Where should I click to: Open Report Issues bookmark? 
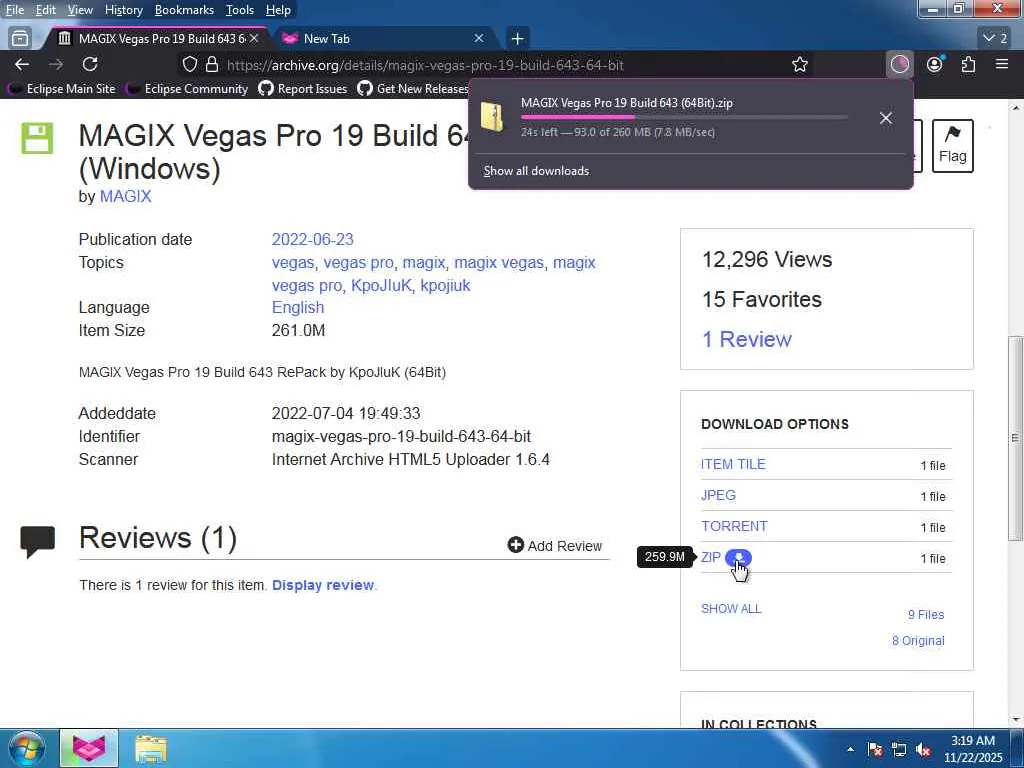pyautogui.click(x=302, y=89)
